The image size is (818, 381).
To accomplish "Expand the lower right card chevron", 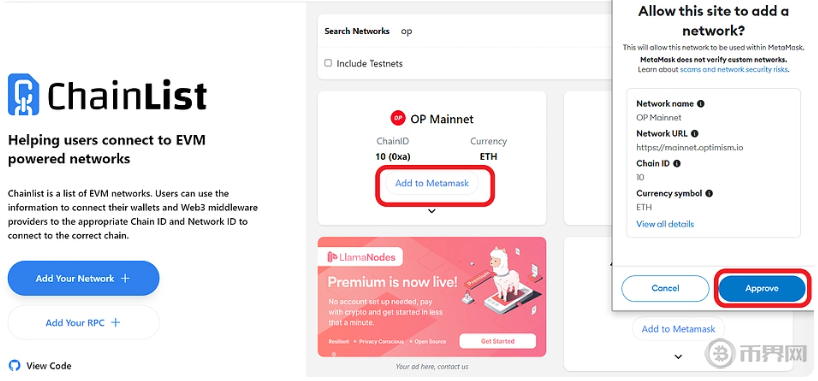I will tap(678, 357).
